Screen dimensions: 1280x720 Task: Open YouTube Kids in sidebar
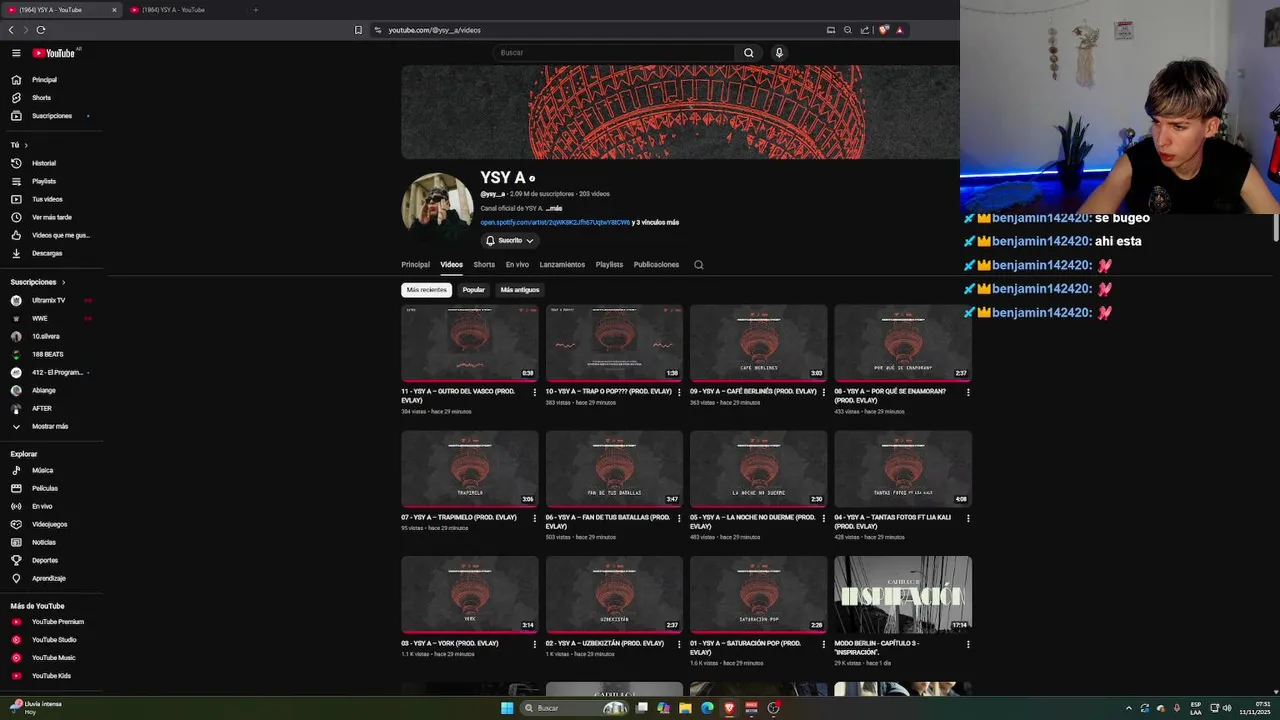(x=51, y=676)
